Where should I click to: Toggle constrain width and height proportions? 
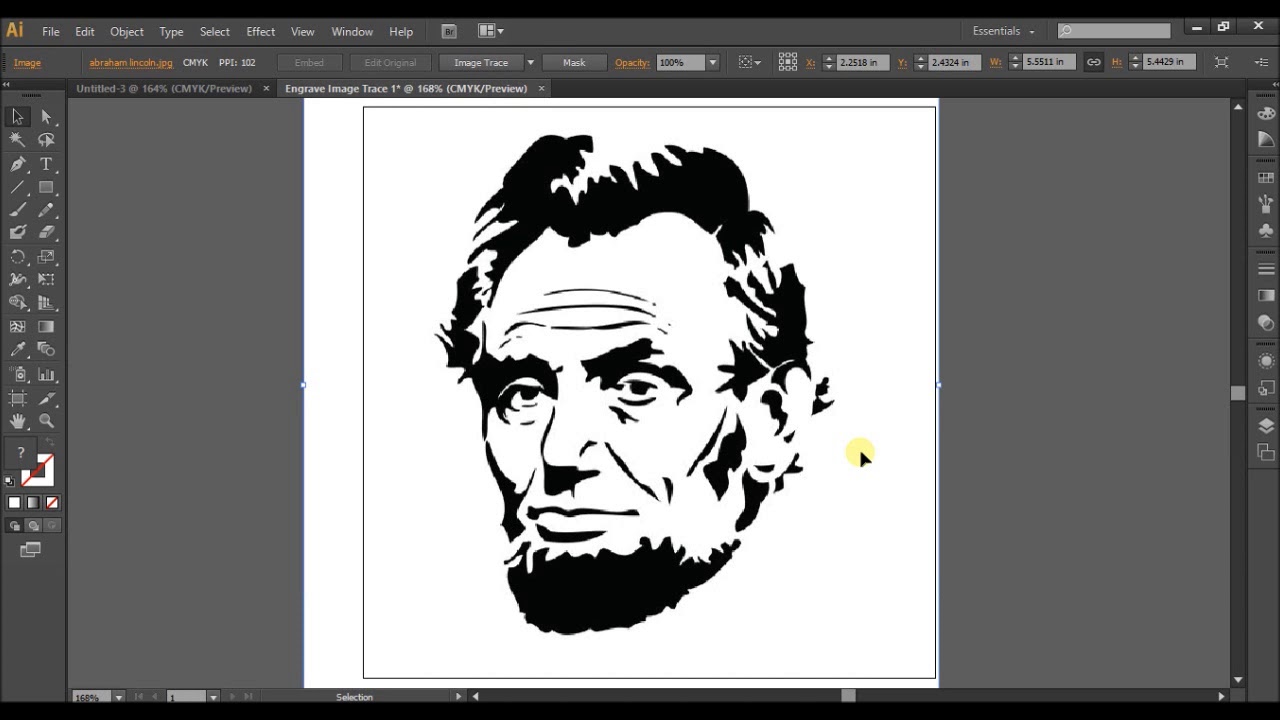1094,62
